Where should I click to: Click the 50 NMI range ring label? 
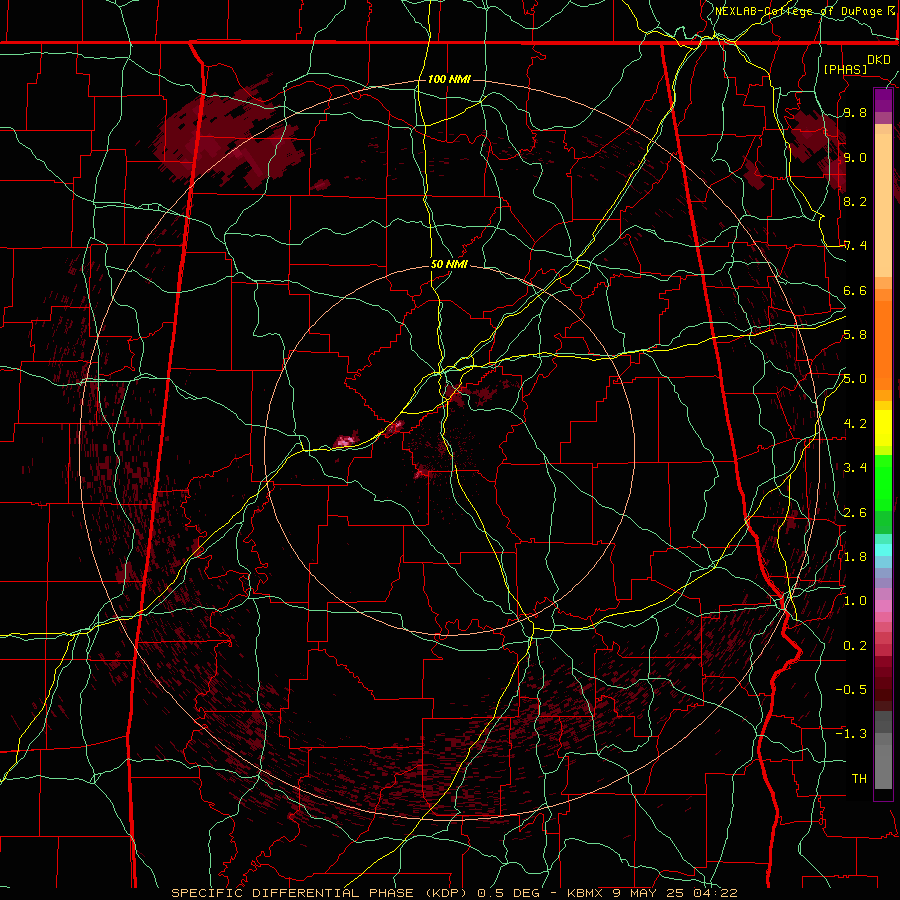(x=449, y=264)
